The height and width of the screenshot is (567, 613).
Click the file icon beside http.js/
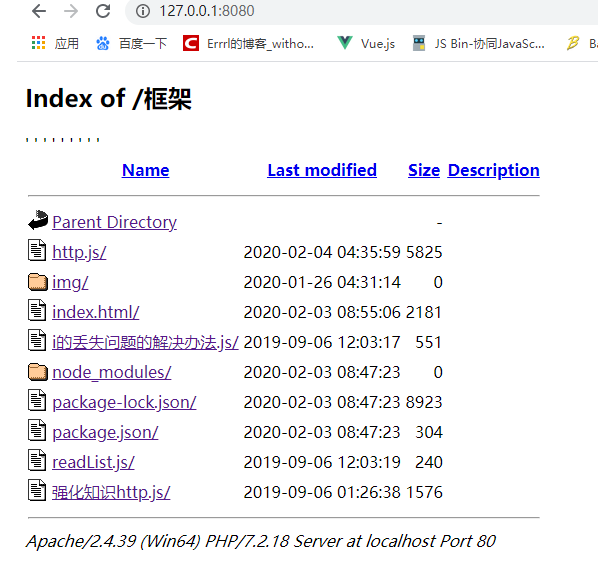click(37, 250)
